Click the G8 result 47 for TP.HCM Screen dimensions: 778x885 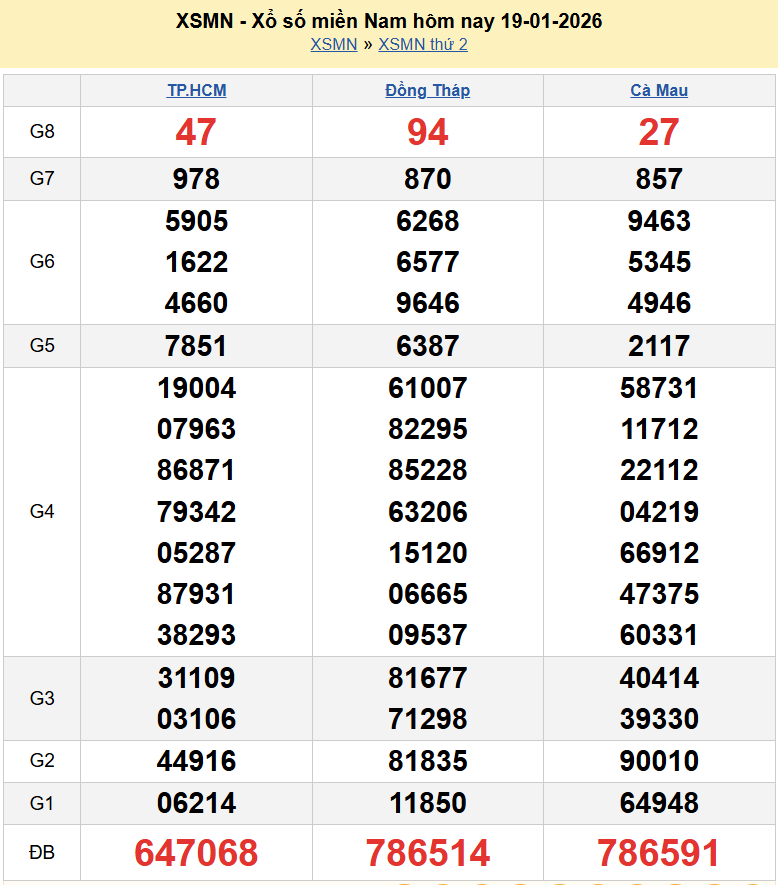[x=196, y=132]
